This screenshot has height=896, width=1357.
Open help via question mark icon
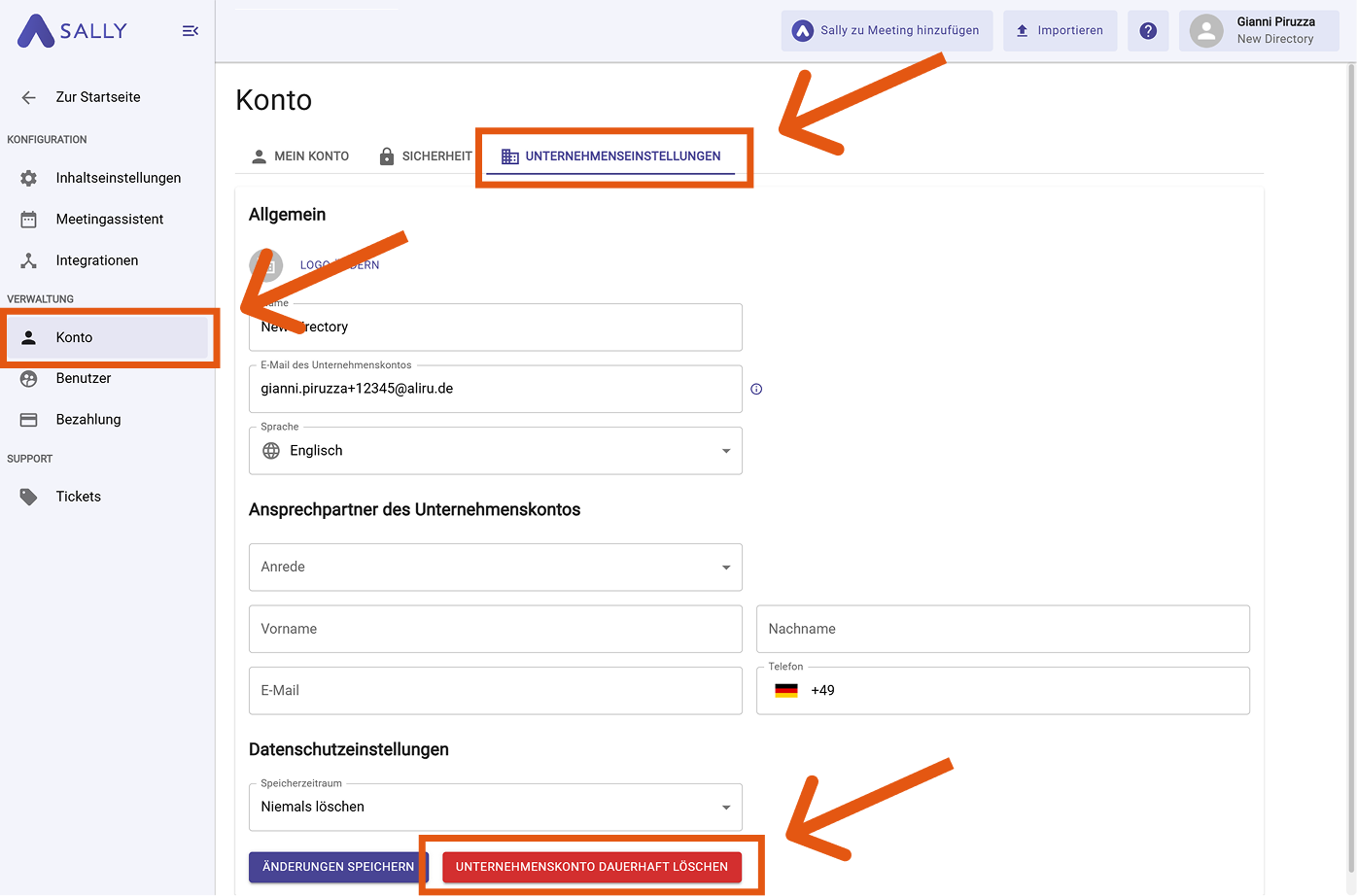[1148, 31]
